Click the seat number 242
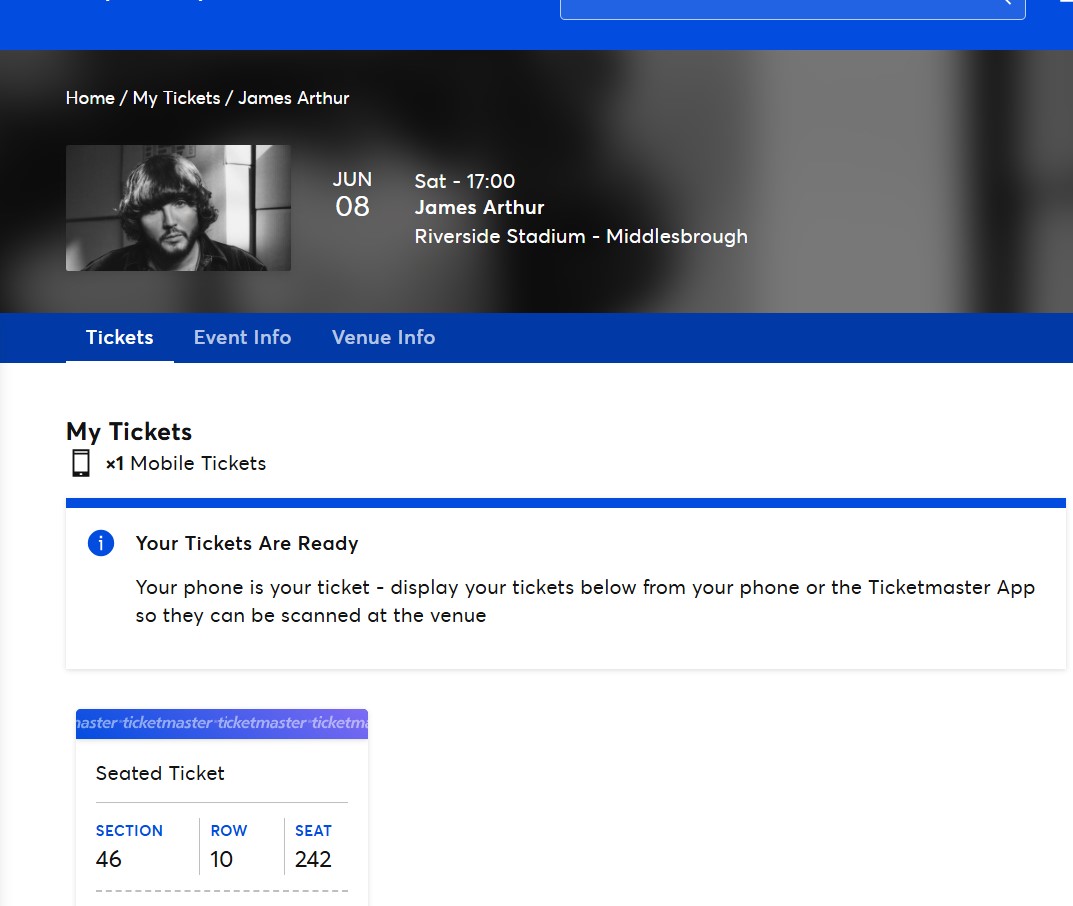Viewport: 1073px width, 906px height. pos(313,859)
